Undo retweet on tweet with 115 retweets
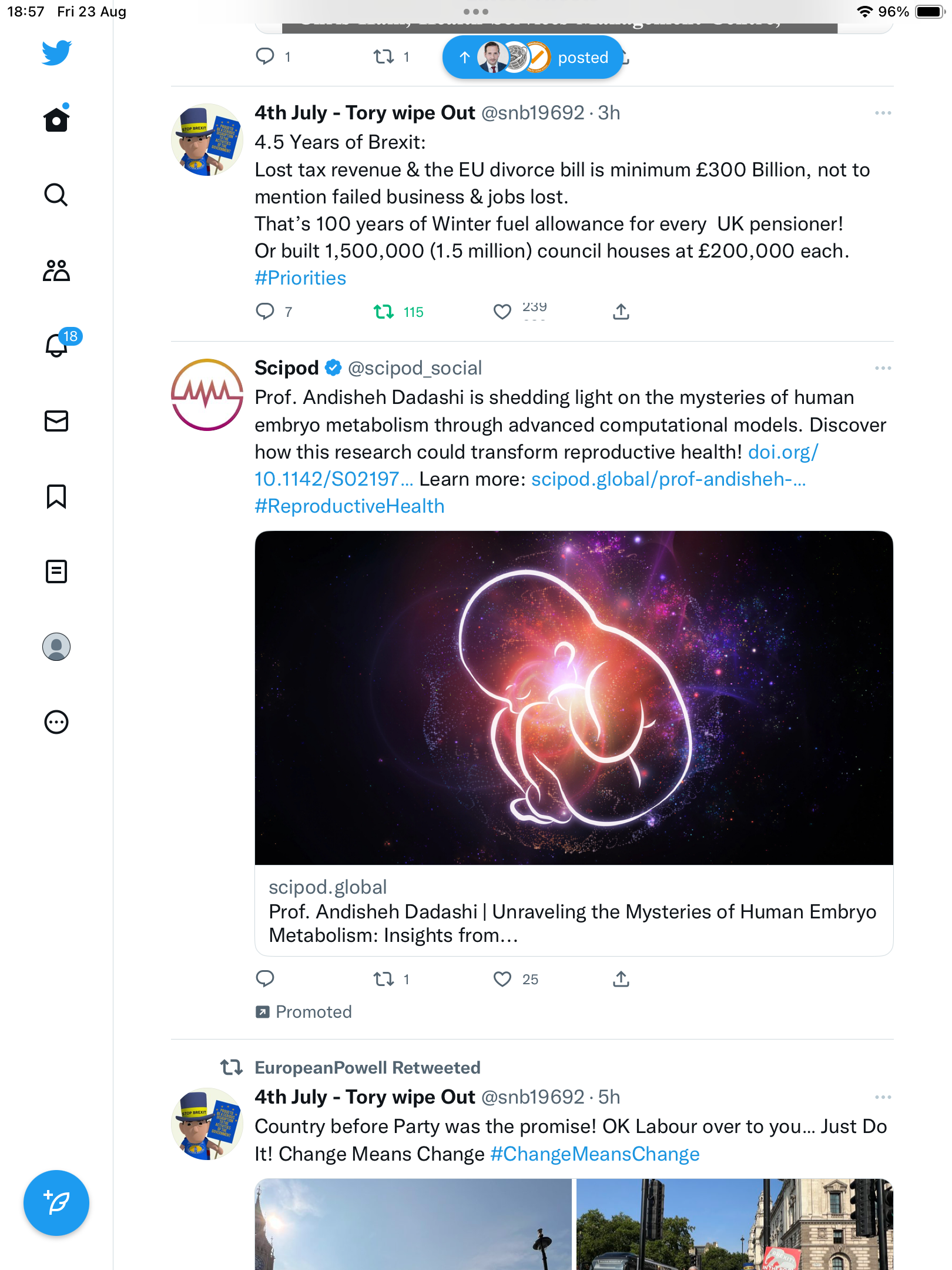The image size is (952, 1270). (x=384, y=312)
